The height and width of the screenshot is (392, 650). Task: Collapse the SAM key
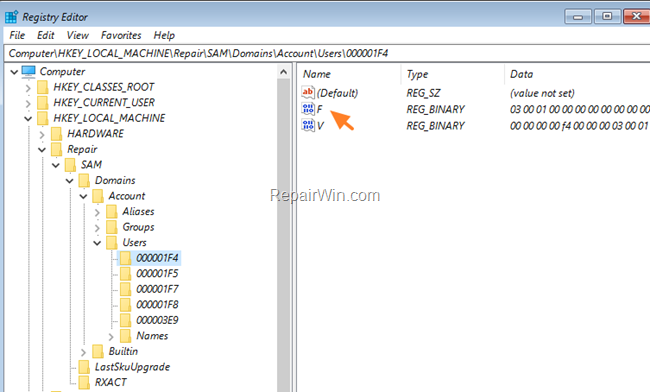(x=56, y=165)
